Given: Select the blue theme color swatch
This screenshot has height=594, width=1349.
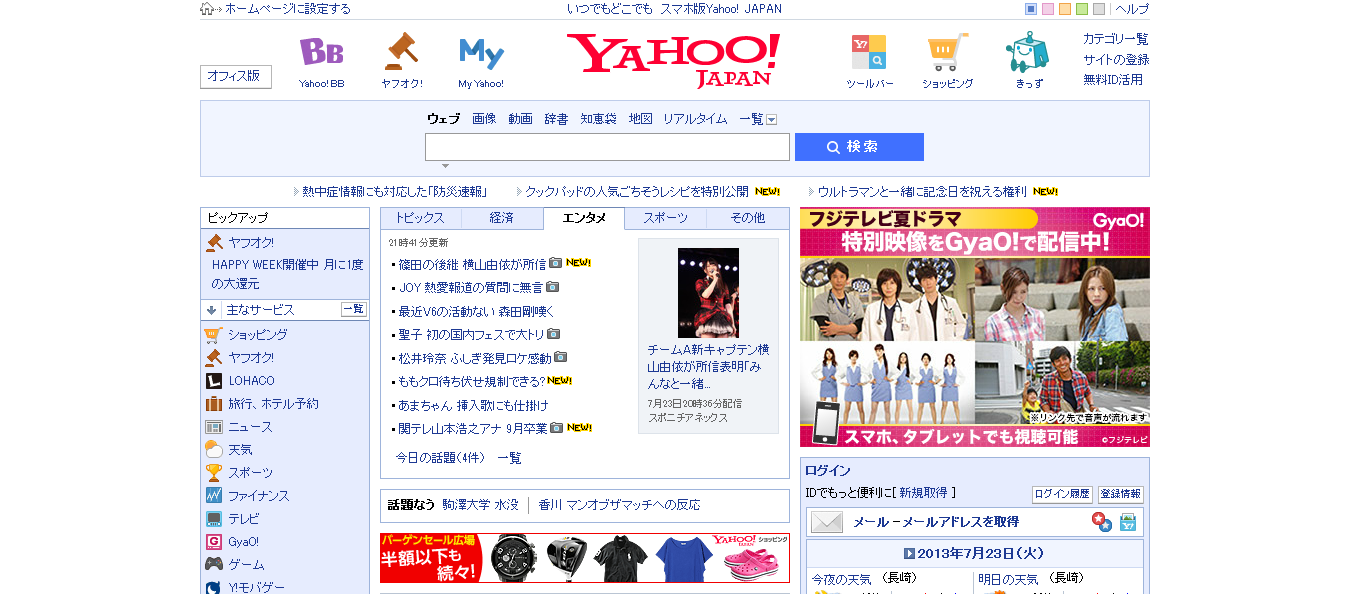Looking at the screenshot, I should pyautogui.click(x=1031, y=9).
